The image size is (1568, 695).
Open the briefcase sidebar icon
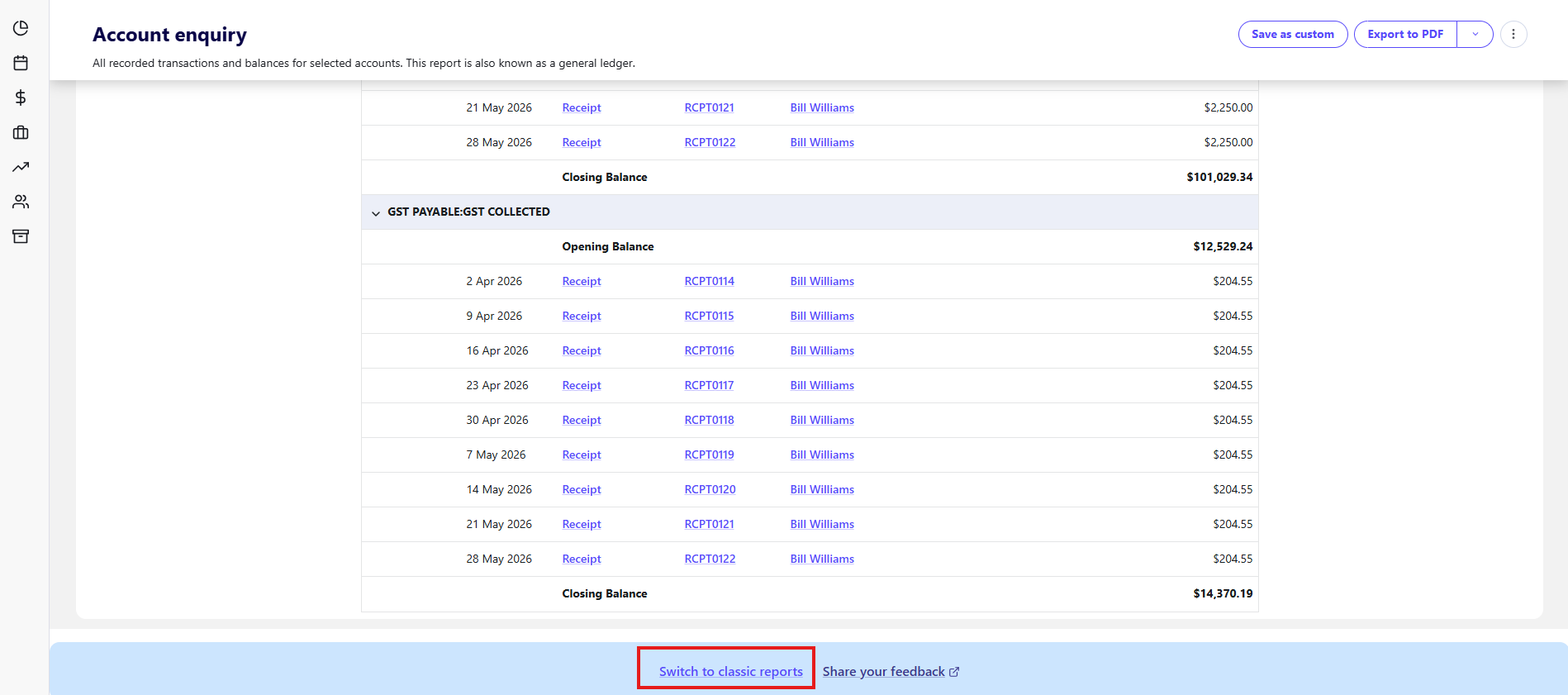coord(21,132)
